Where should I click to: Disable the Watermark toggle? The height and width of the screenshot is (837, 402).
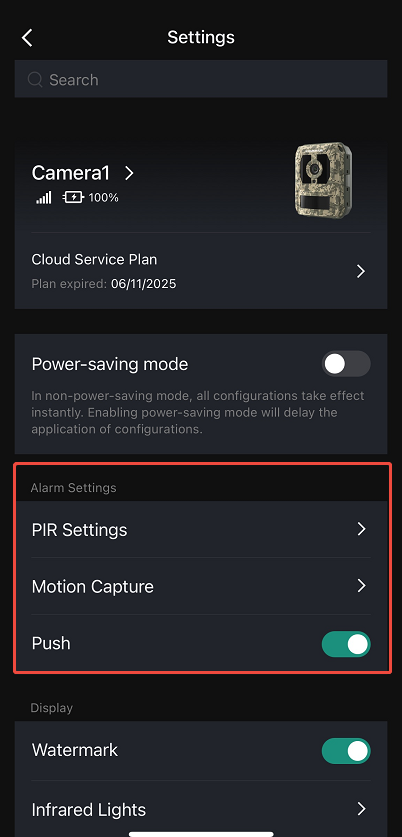point(346,751)
